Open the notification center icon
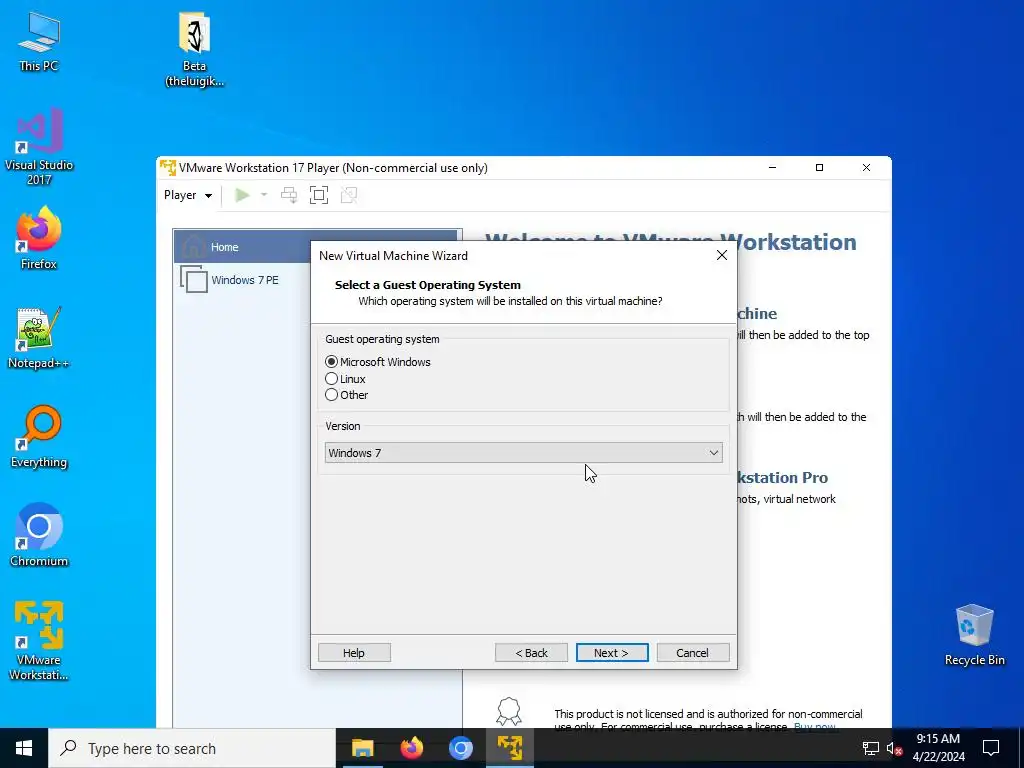The width and height of the screenshot is (1024, 768). (991, 748)
